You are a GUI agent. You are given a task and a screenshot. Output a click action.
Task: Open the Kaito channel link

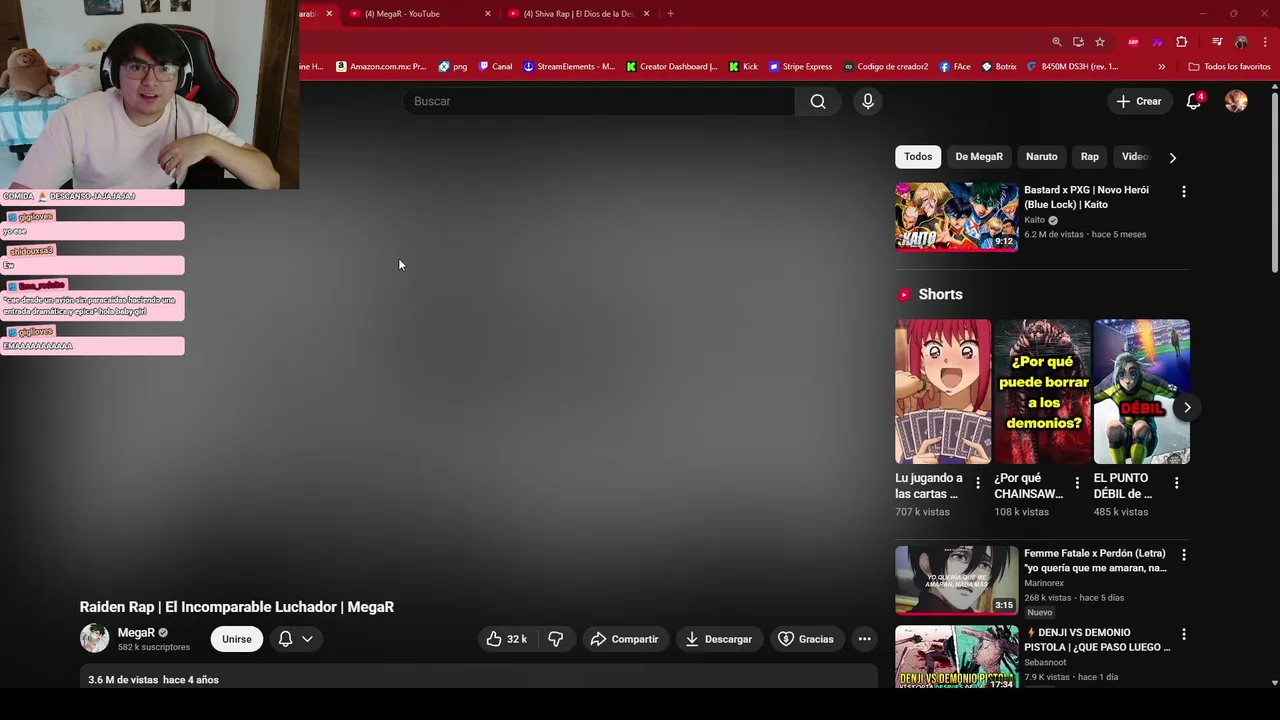point(1034,220)
